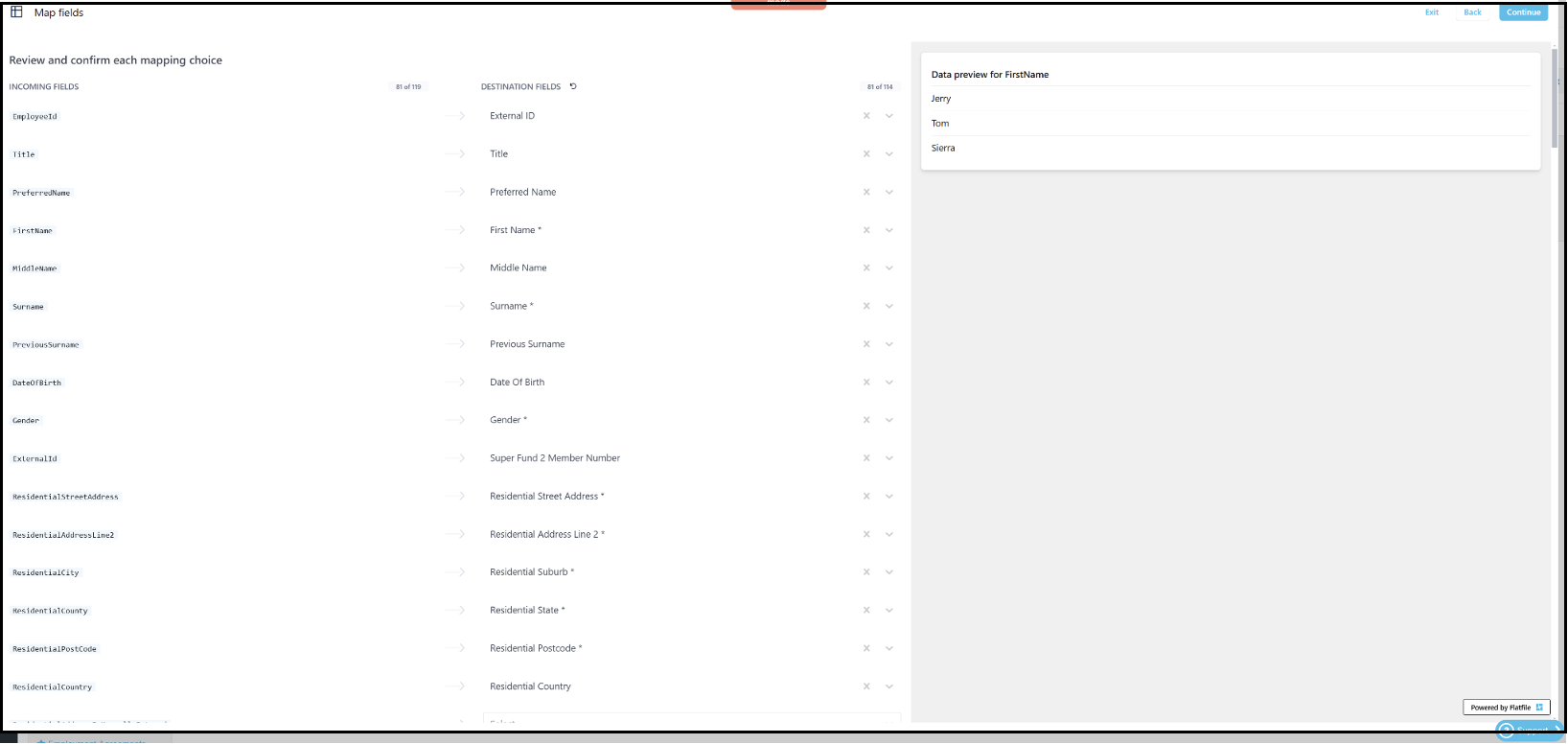Remove the Residential Postcode mapping
Screen dimensions: 1568x744
click(x=866, y=648)
